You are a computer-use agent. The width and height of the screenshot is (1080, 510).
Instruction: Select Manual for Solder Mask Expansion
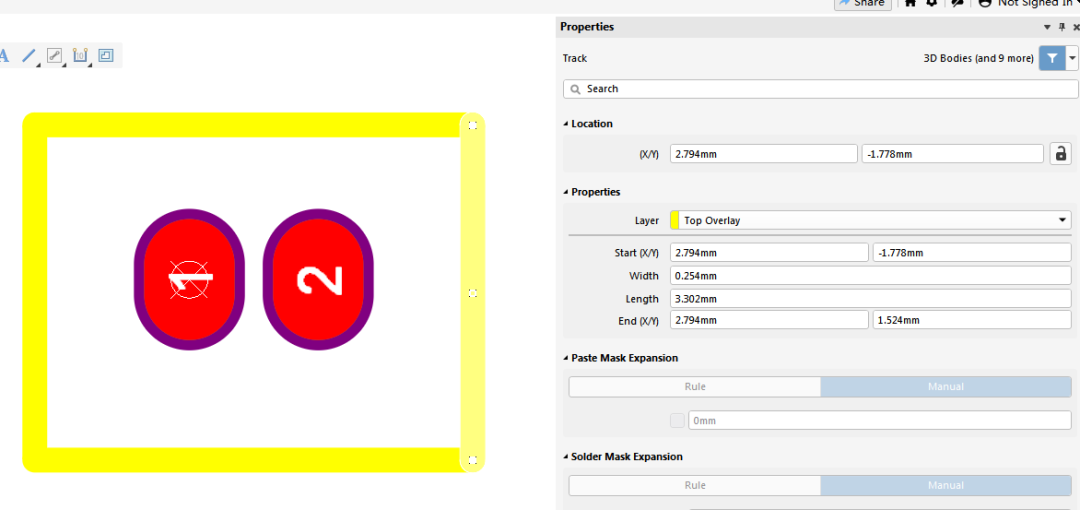point(946,485)
